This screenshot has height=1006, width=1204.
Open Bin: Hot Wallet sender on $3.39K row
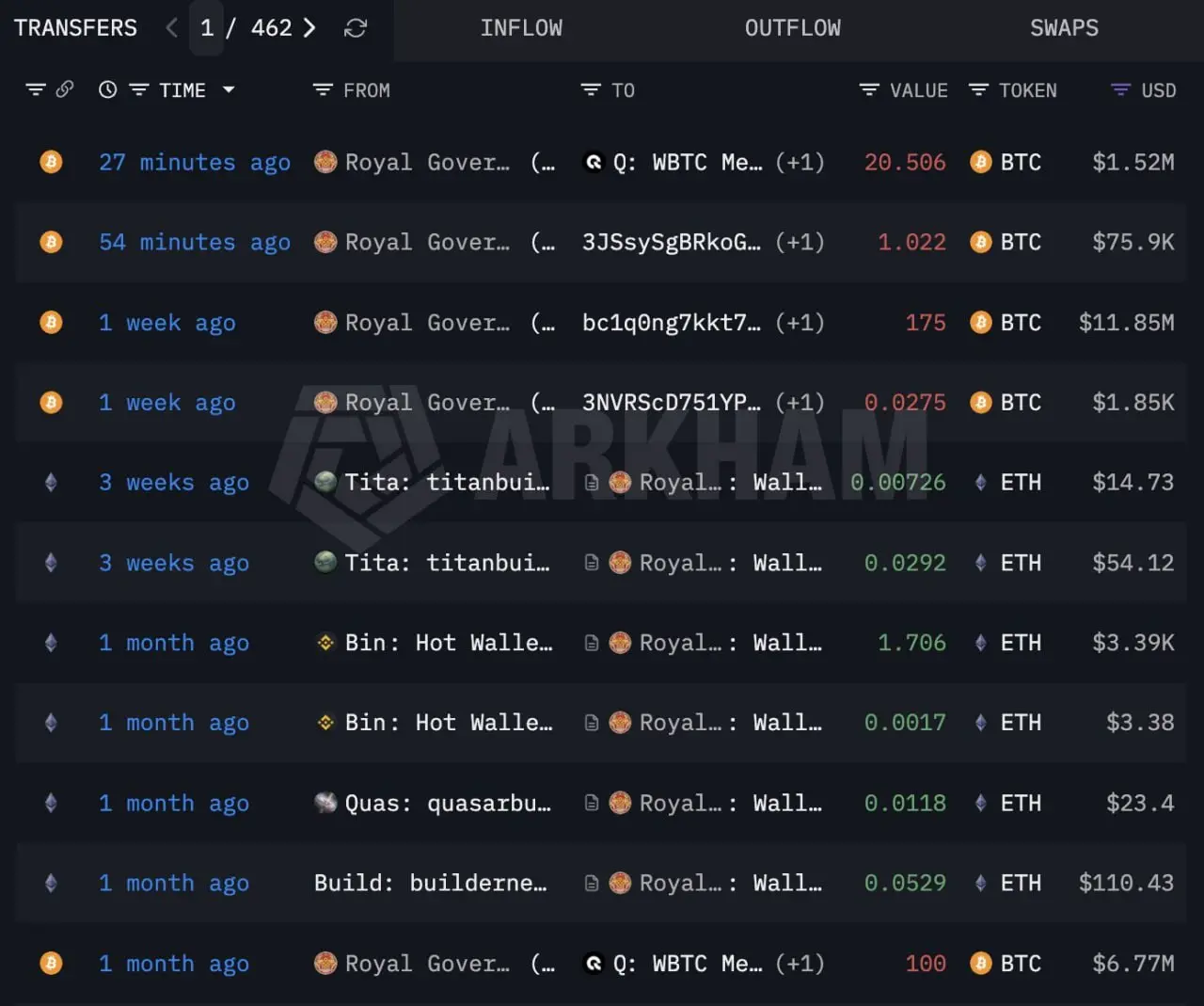click(x=449, y=643)
